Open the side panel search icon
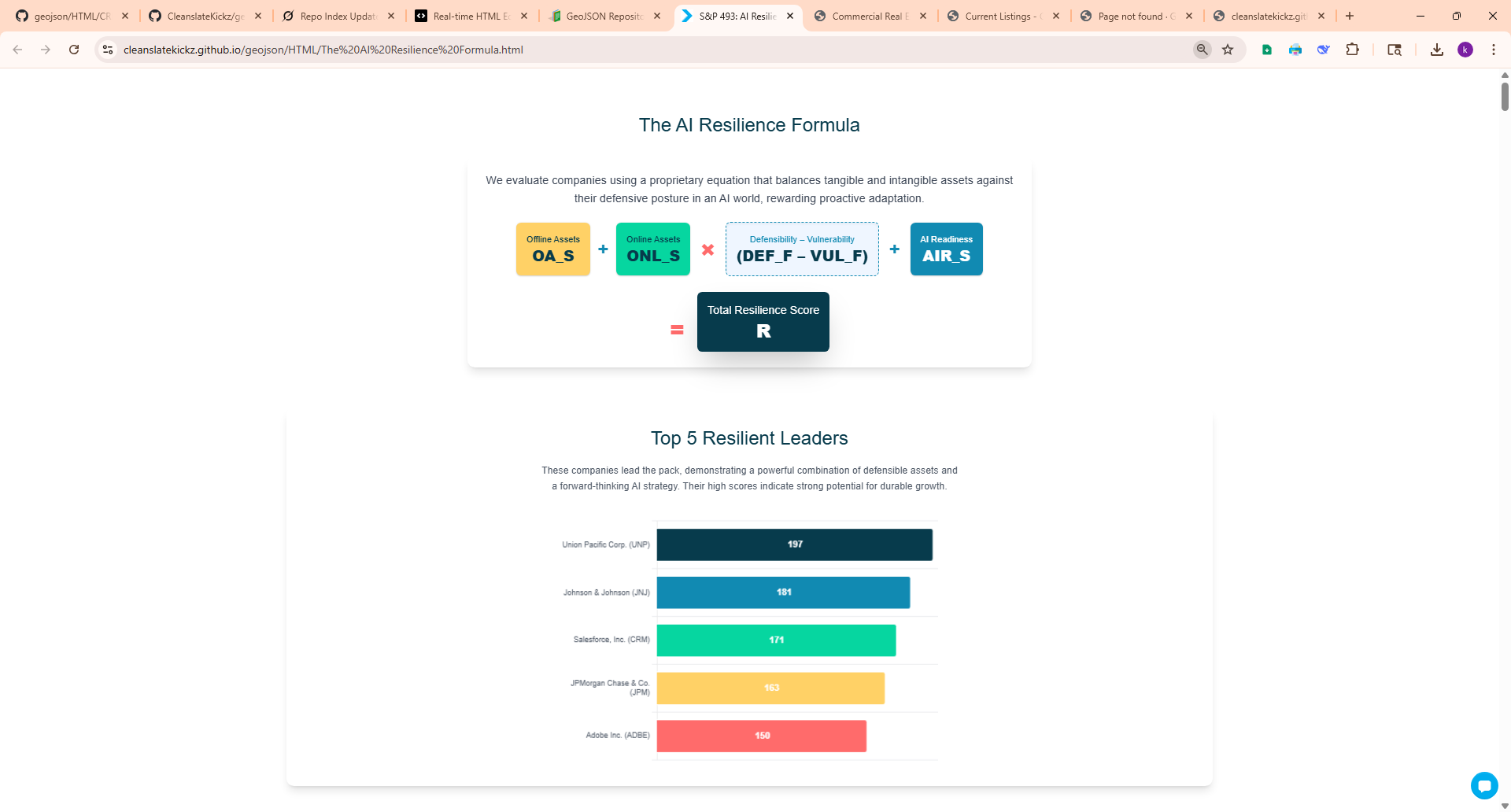1511x812 pixels. click(x=1395, y=50)
